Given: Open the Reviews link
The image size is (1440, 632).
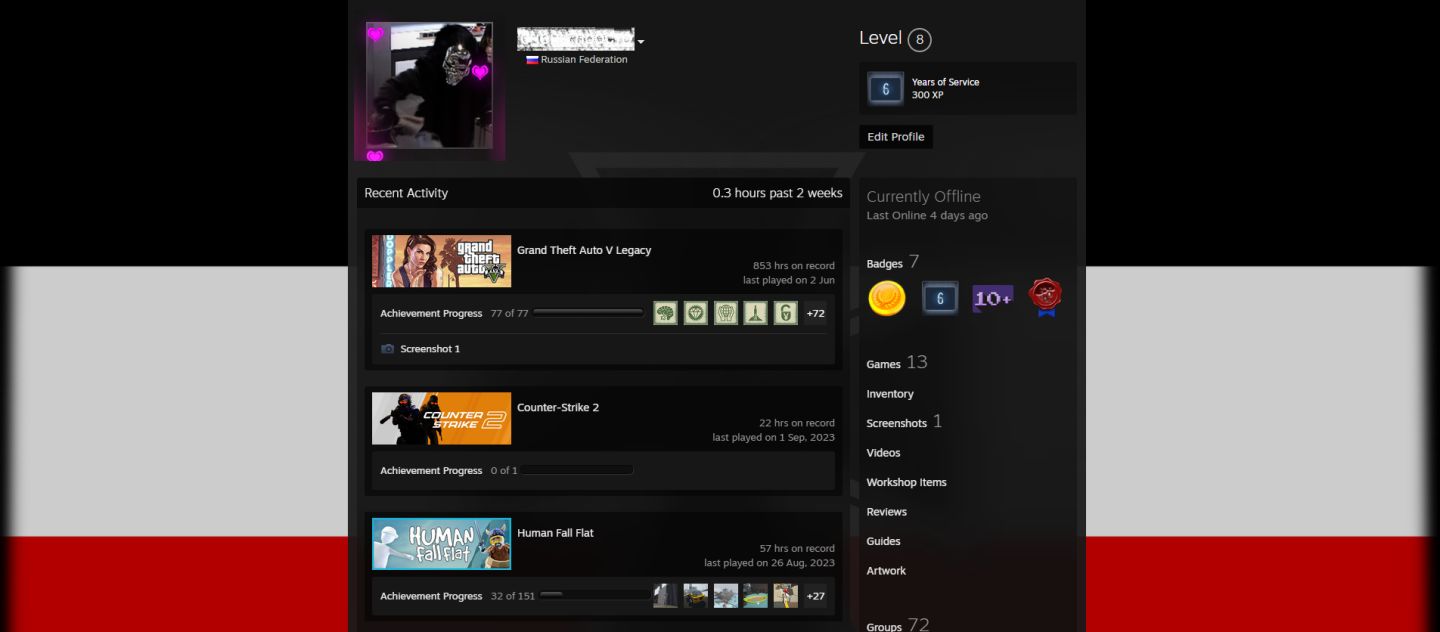Looking at the screenshot, I should tap(886, 512).
